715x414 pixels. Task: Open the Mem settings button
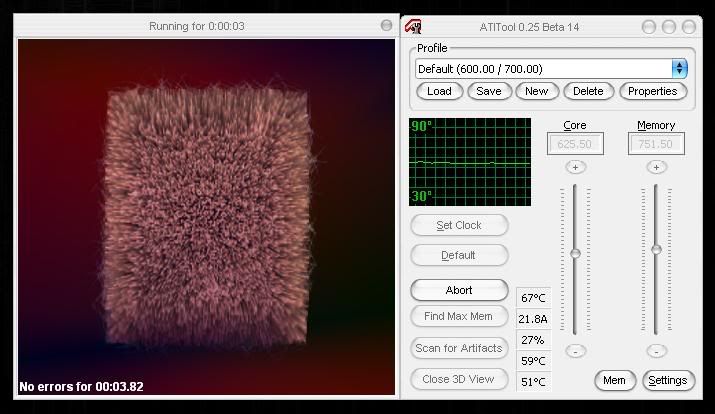coord(615,380)
